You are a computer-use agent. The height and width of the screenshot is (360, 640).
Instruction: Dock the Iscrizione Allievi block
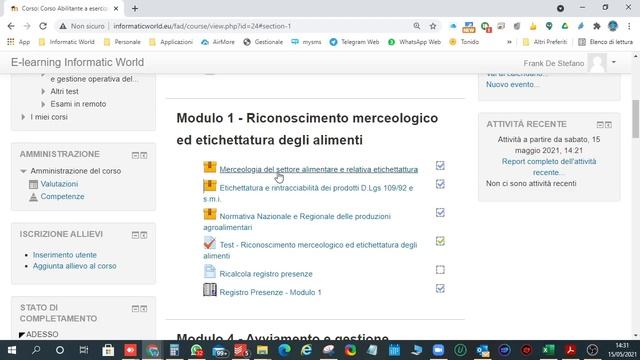[144, 235]
